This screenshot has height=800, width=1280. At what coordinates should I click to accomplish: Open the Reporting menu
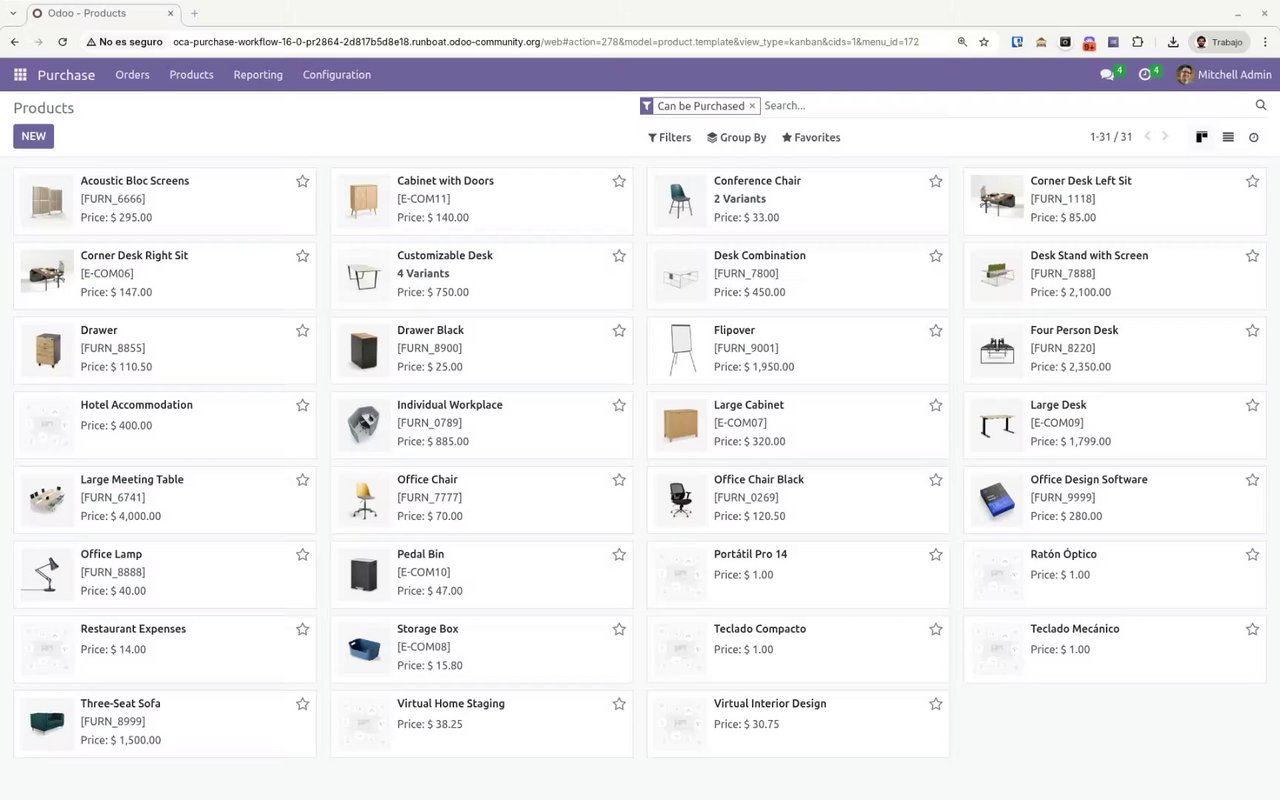[258, 75]
